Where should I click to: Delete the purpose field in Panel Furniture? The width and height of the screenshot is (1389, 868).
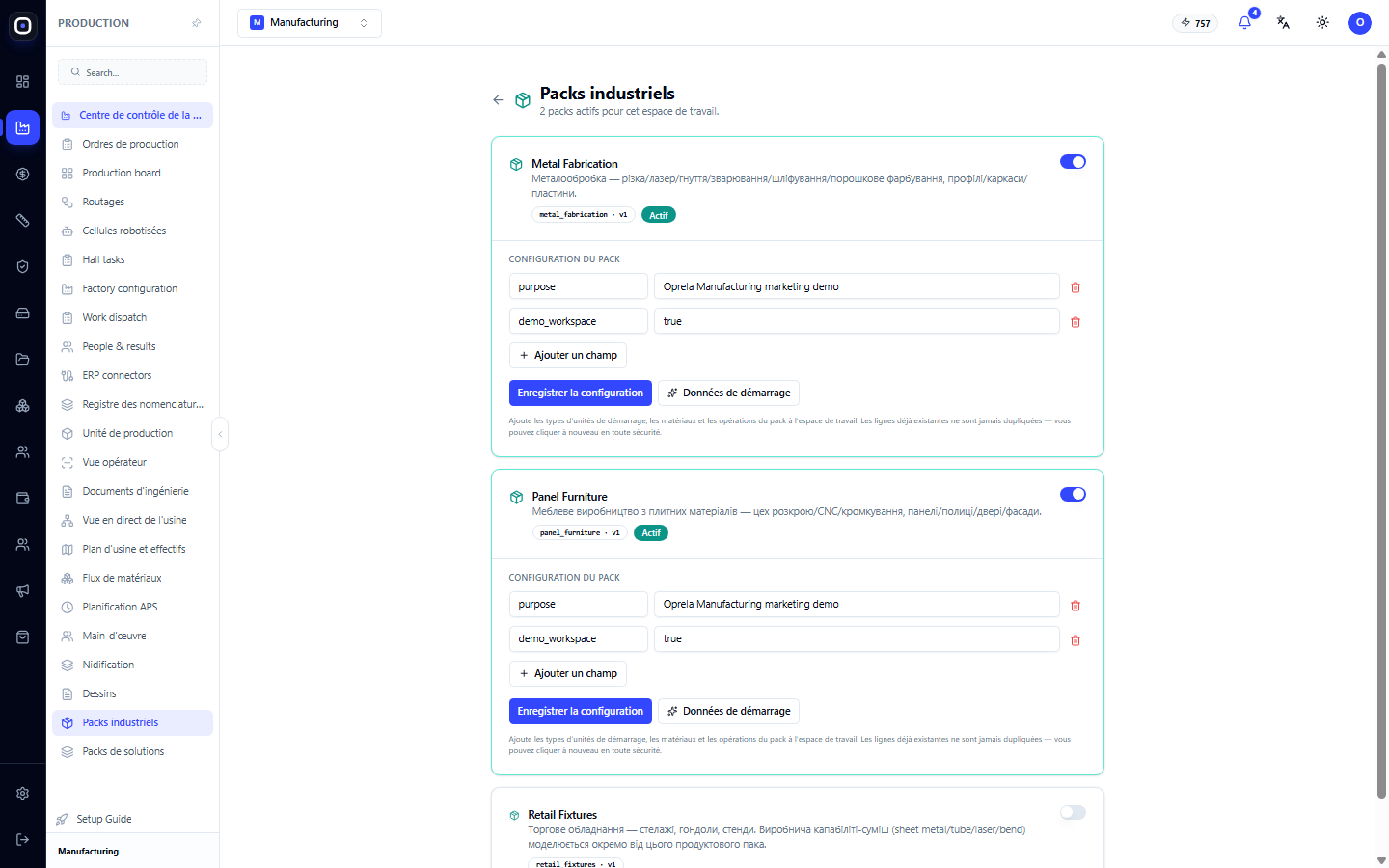[x=1076, y=606]
